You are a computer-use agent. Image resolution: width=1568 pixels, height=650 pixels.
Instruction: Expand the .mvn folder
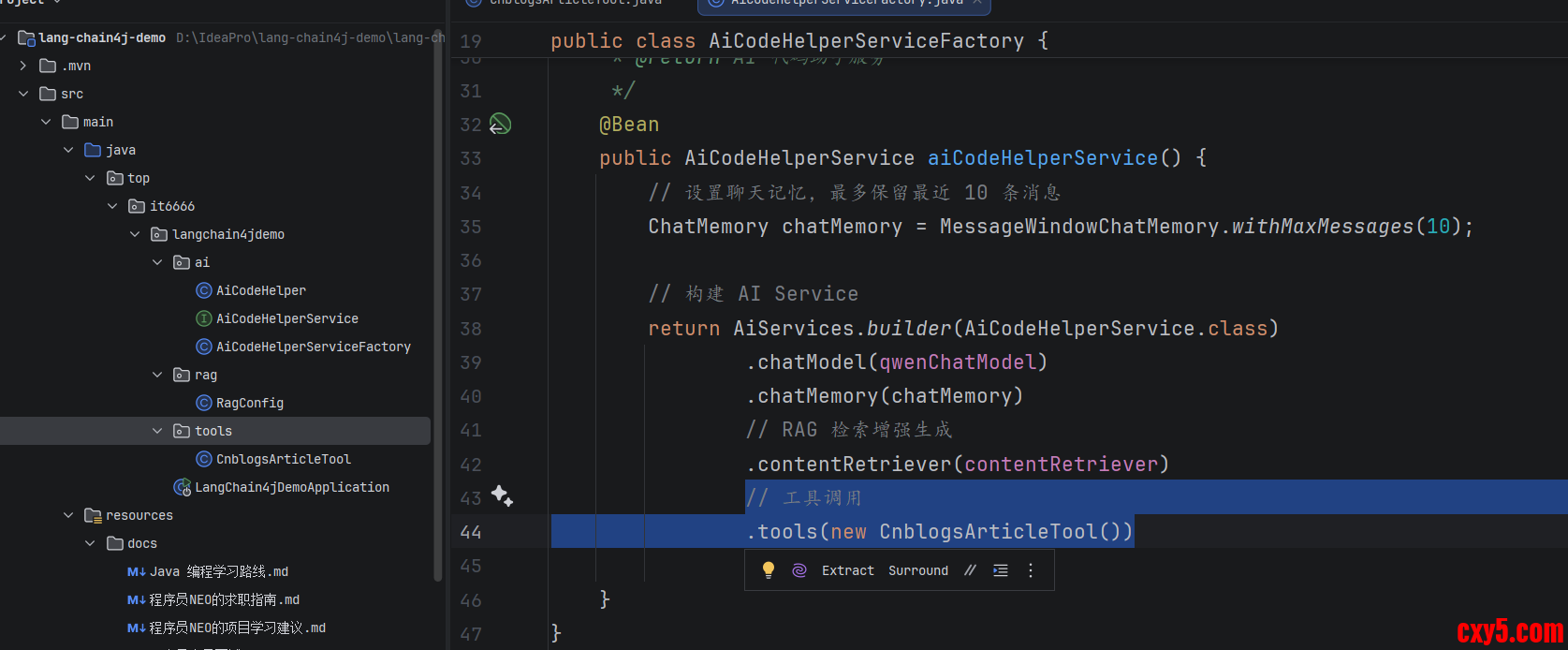pos(23,66)
